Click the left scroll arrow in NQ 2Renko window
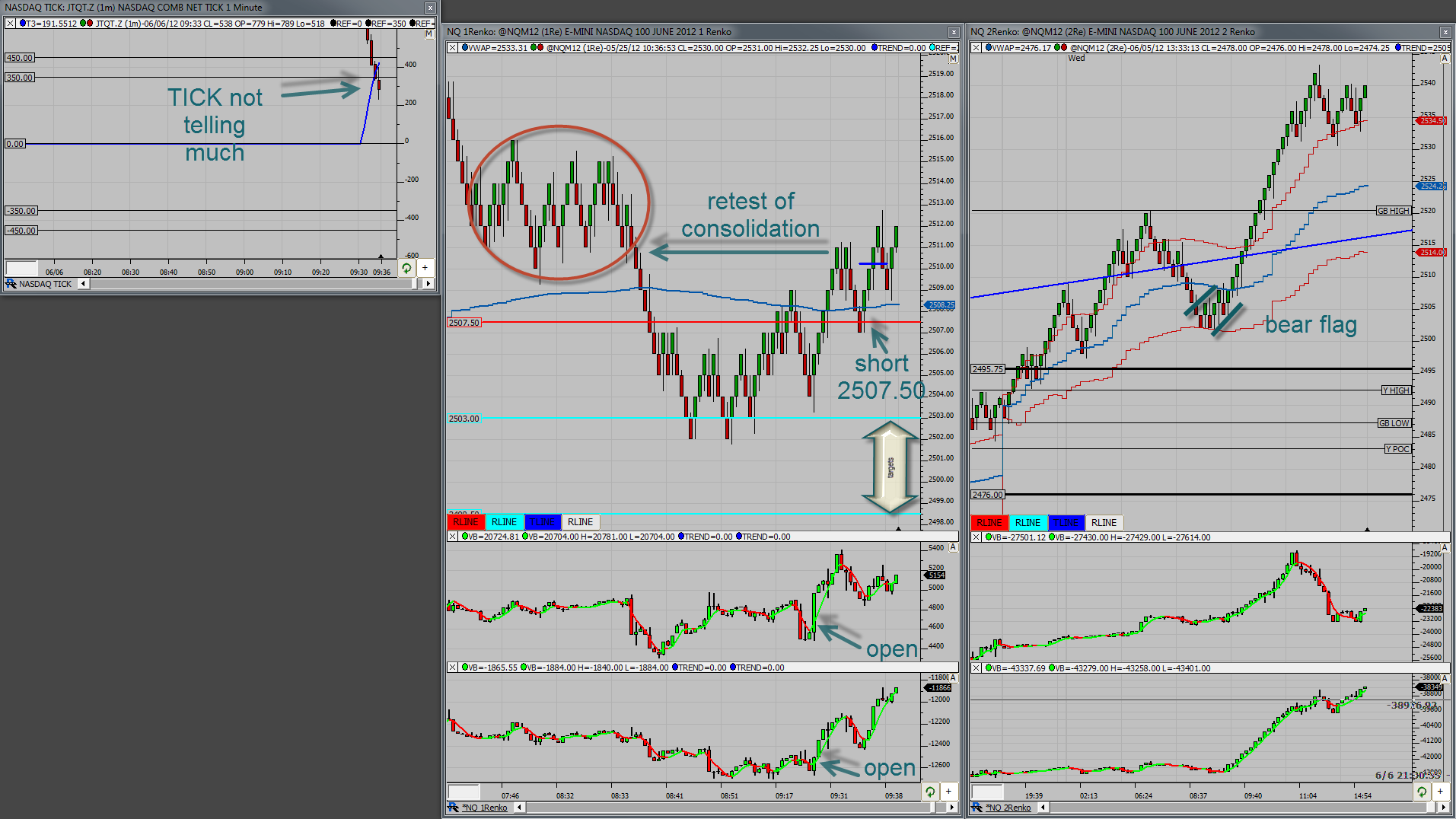 [1043, 808]
